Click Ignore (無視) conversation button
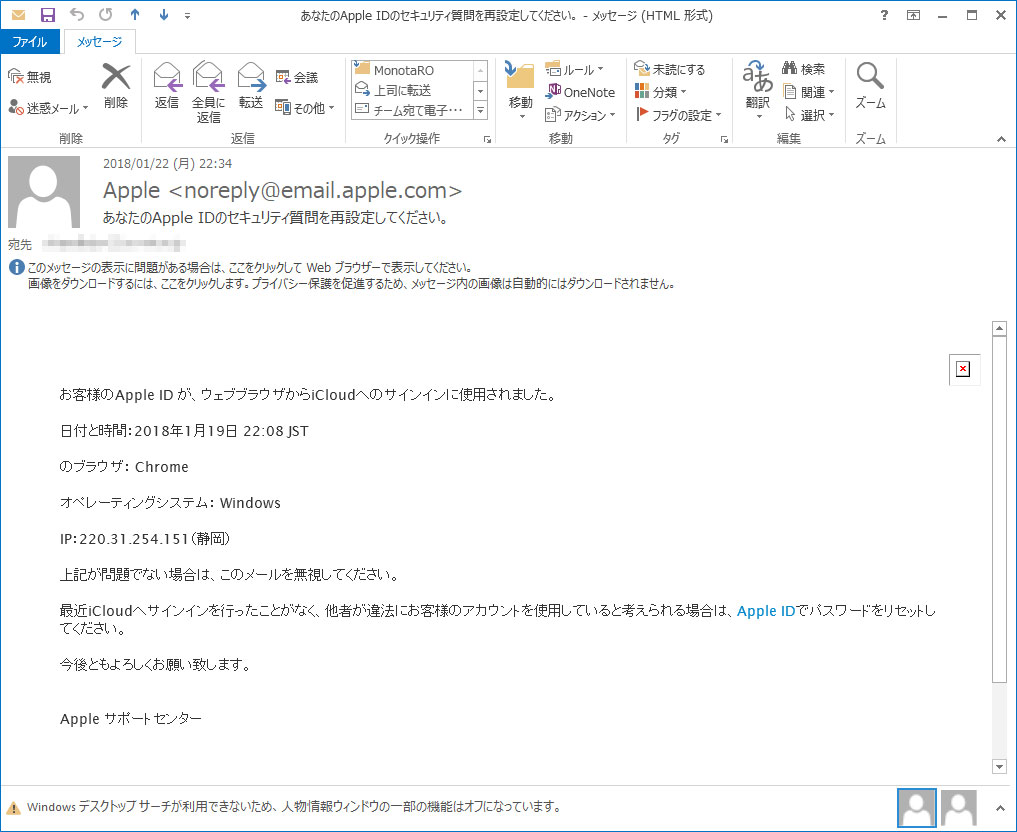The width and height of the screenshot is (1017, 832). (30, 77)
